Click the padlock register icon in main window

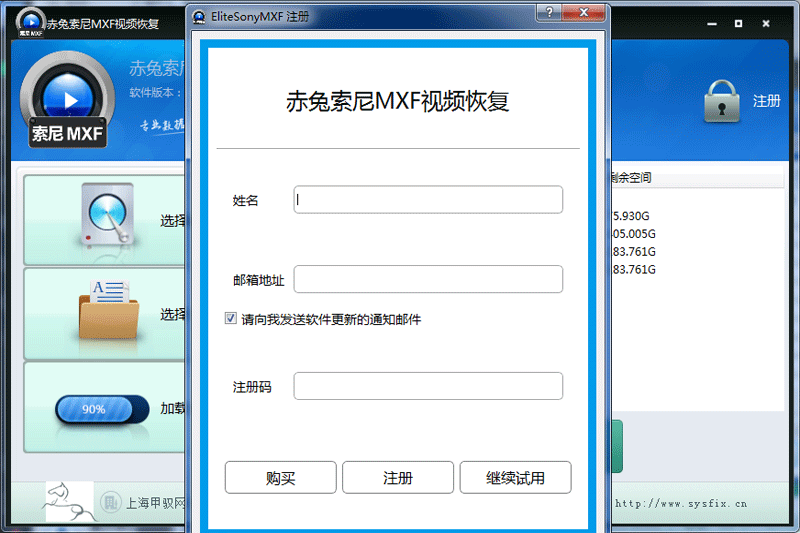(x=722, y=101)
